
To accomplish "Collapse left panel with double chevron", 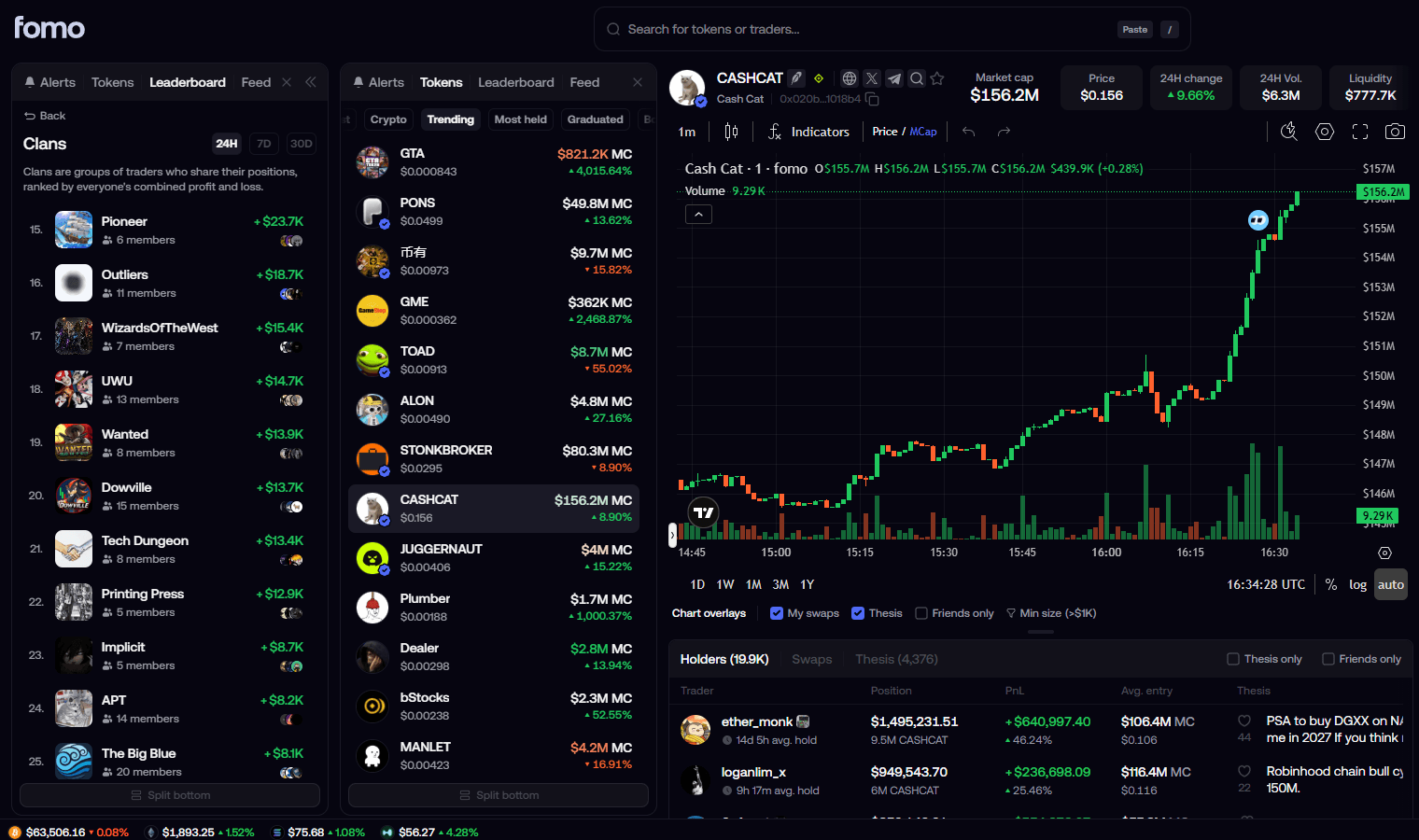I will point(311,82).
